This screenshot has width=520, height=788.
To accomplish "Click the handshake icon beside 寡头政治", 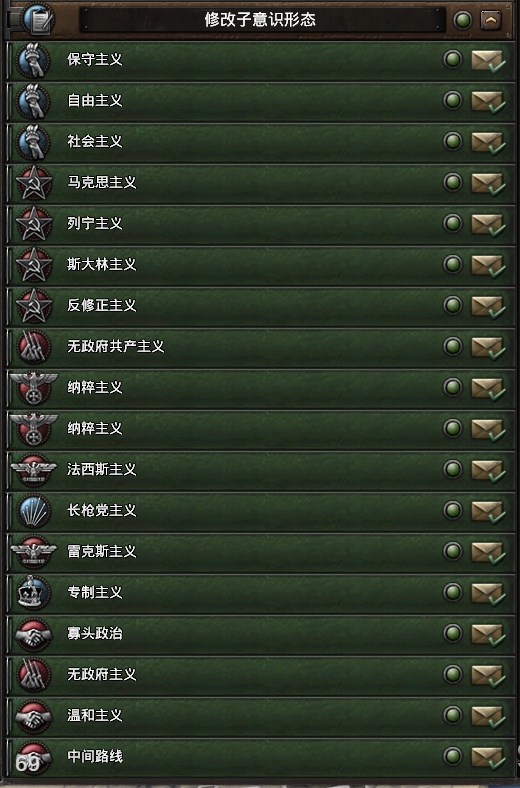I will coord(34,634).
